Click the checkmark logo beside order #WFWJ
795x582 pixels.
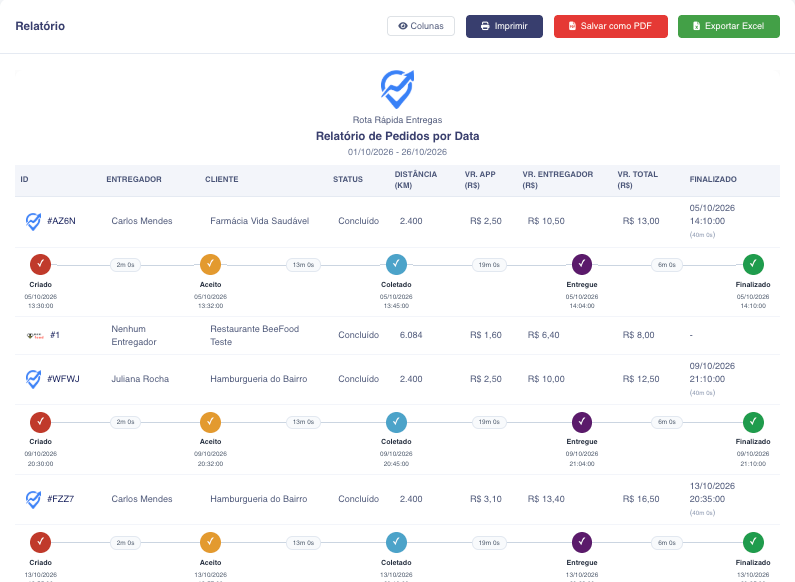click(33, 379)
